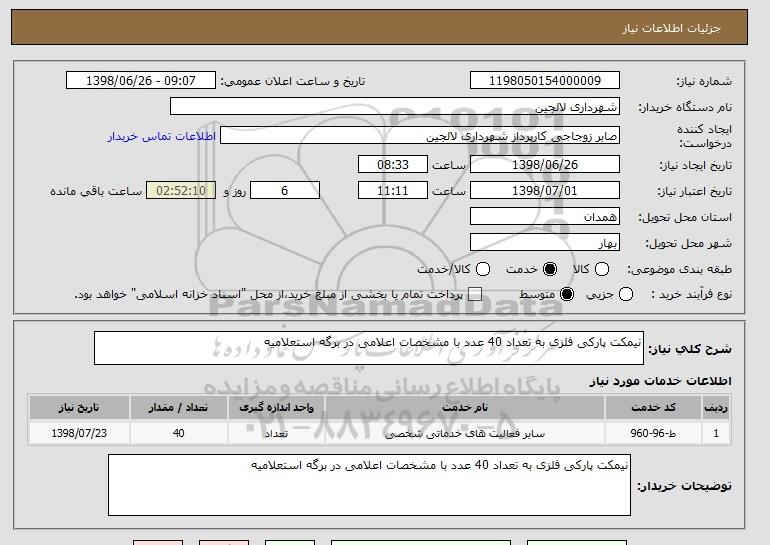Select the کالا/خدمت radio button
The image size is (770, 545).
pyautogui.click(x=483, y=269)
